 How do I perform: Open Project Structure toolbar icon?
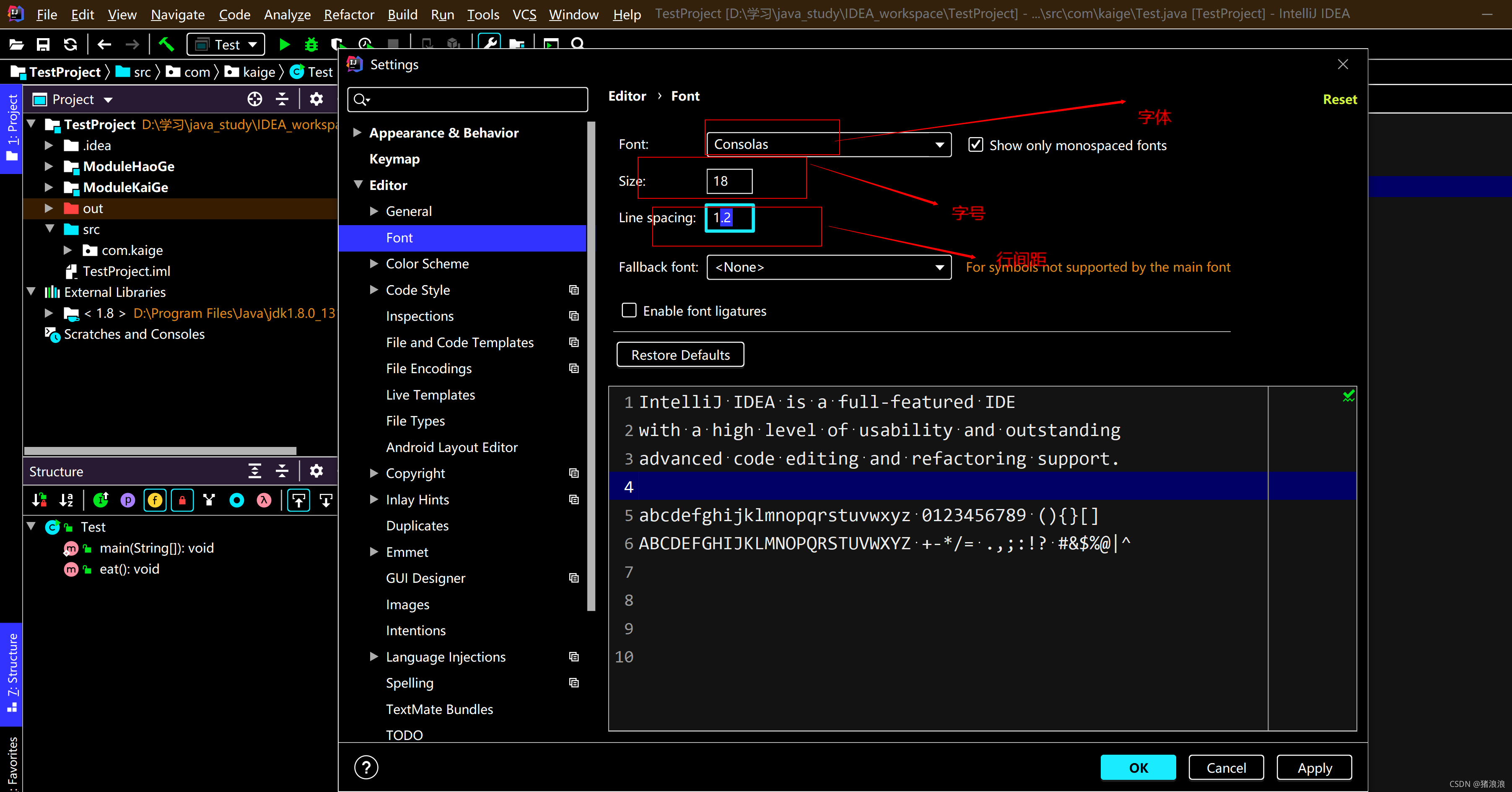coord(516,44)
